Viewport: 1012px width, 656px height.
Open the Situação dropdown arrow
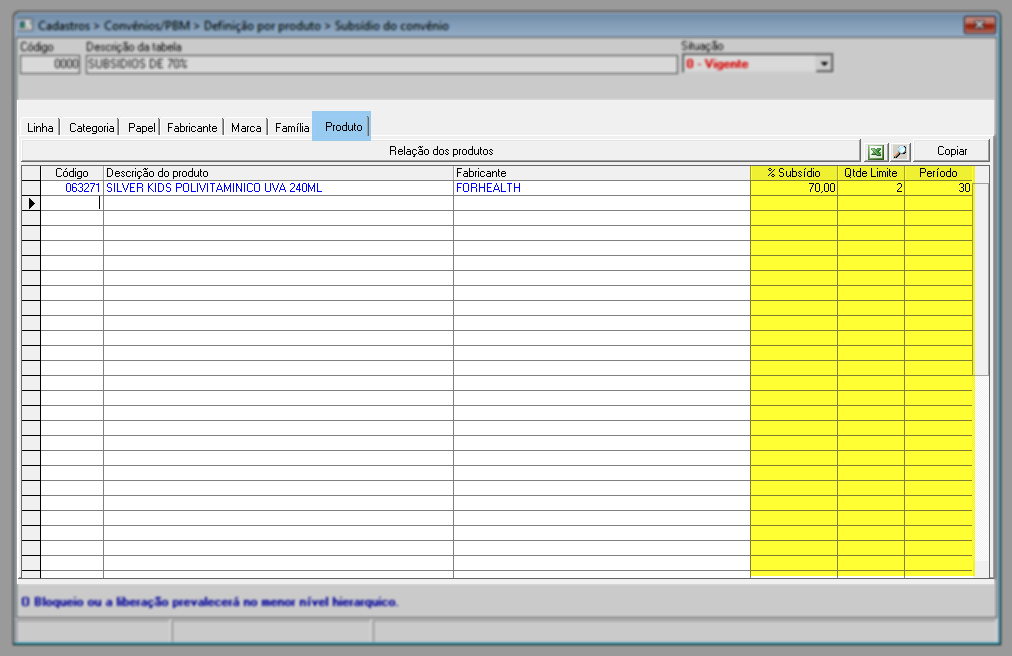(x=824, y=63)
